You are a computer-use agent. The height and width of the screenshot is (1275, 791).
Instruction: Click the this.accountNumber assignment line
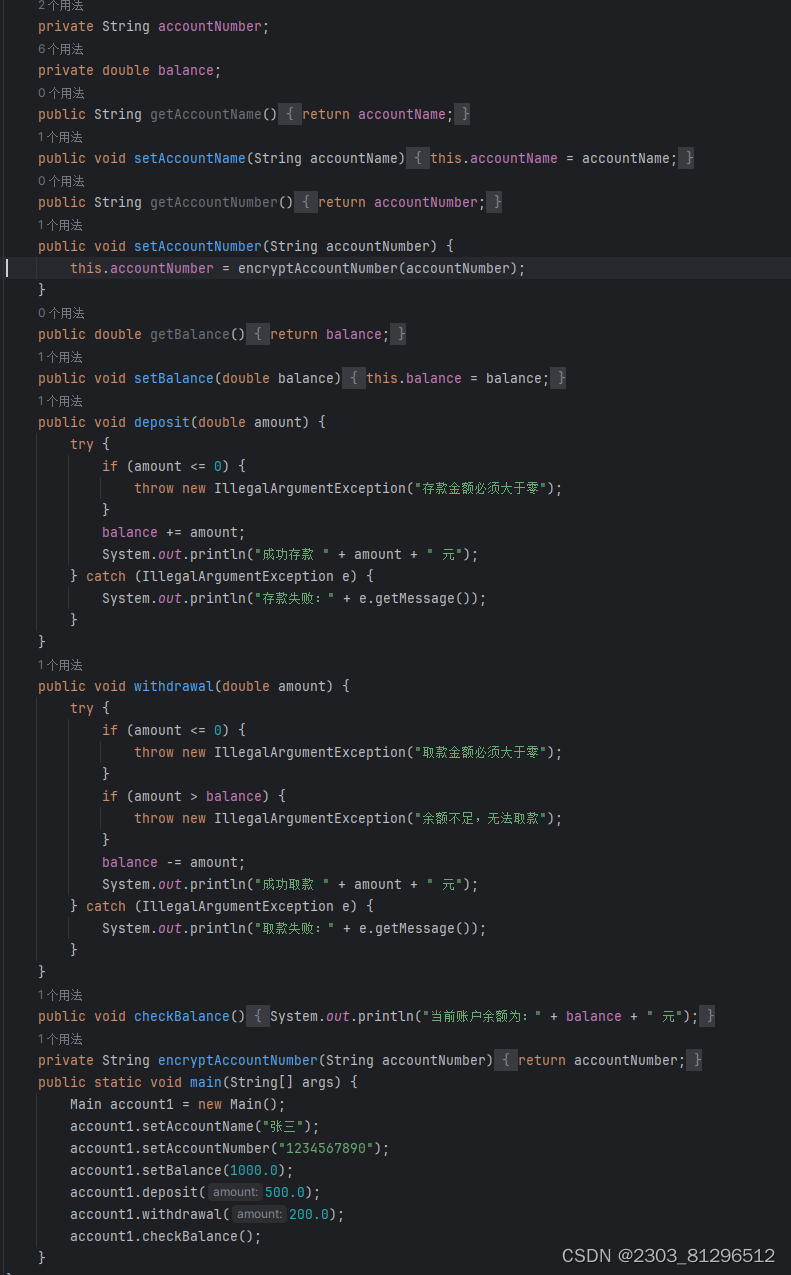pos(297,268)
